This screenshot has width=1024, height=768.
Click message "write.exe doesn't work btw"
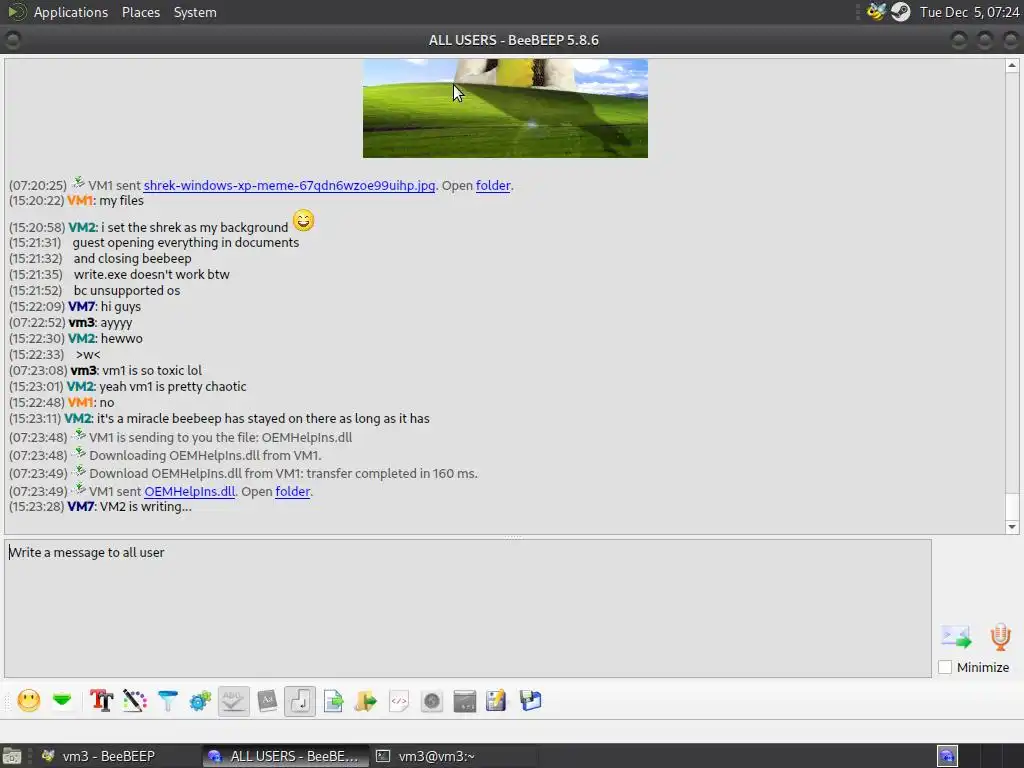[x=152, y=274]
